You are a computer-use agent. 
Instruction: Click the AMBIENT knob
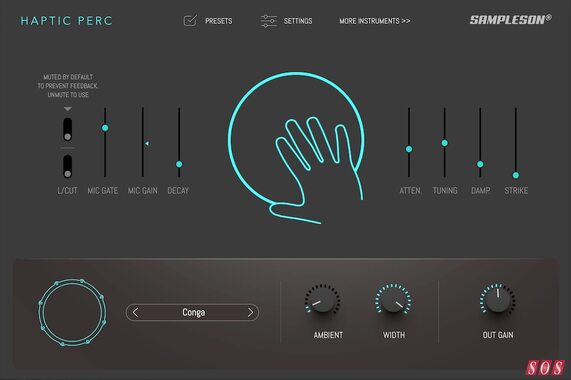[x=323, y=300]
